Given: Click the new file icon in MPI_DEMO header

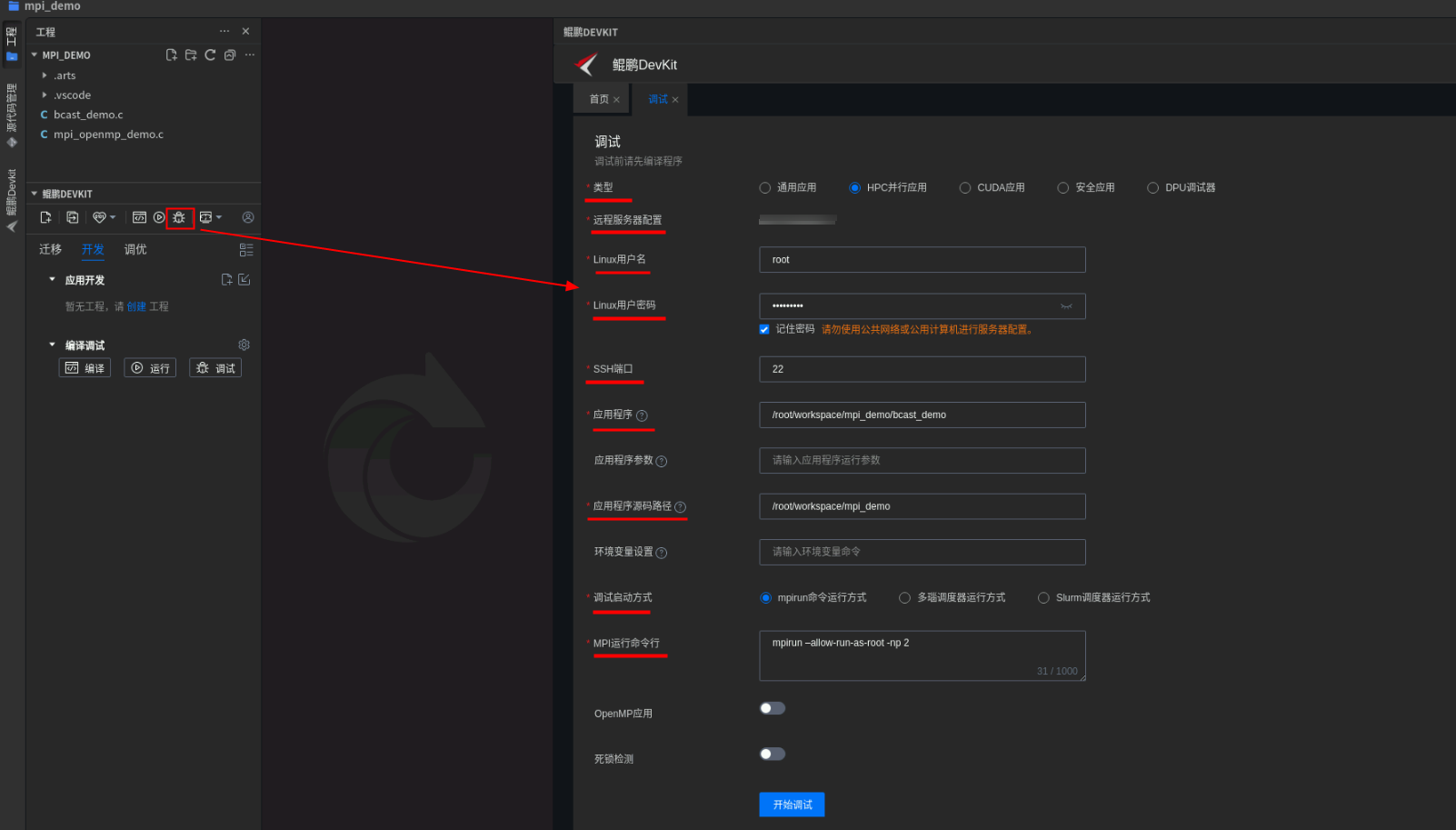Looking at the screenshot, I should [171, 55].
